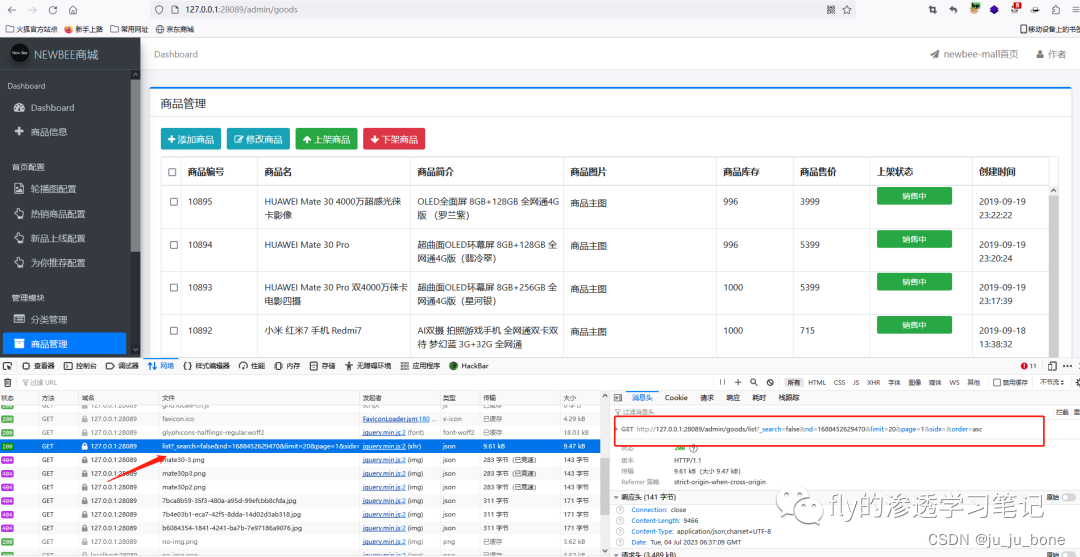Click 商品主图 cell for product 10894
Viewport: 1080px width, 557px height.
[x=589, y=246]
